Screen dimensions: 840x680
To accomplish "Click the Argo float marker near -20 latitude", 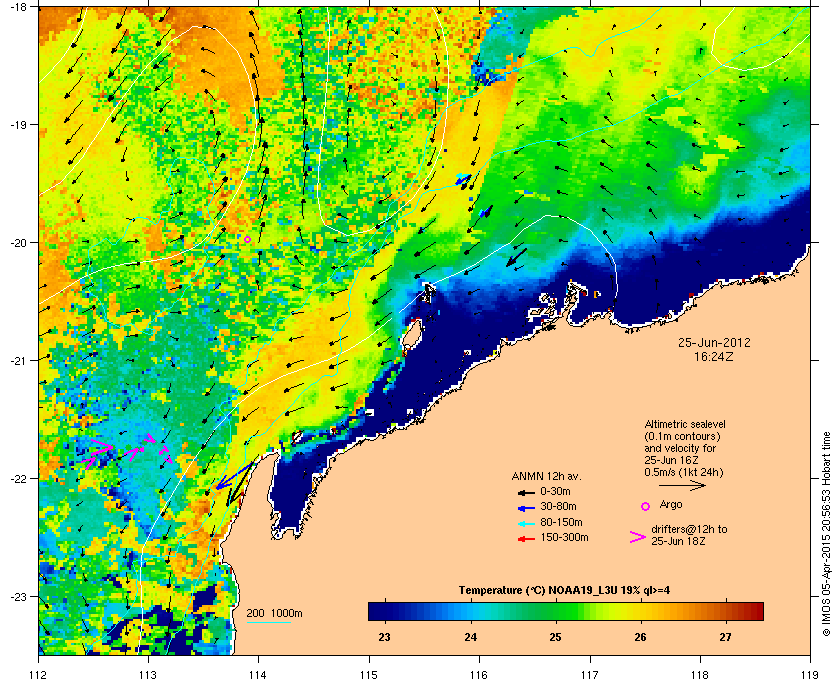I will [247, 240].
